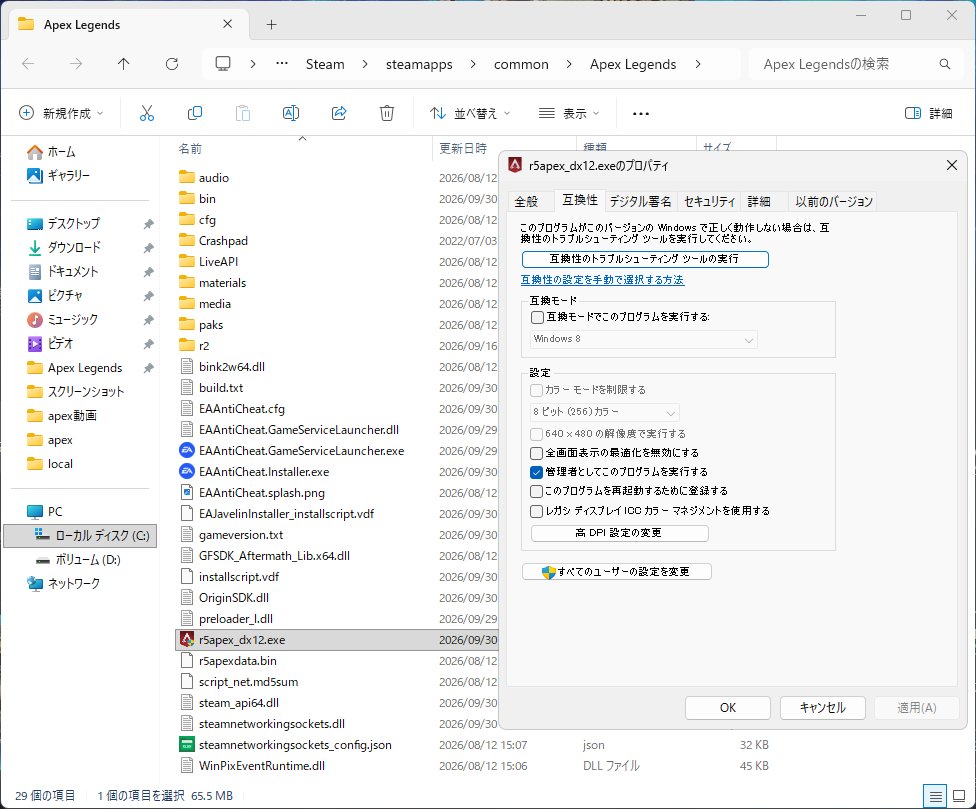976x809 pixels.
Task: Go back with the left arrow
Action: click(x=28, y=63)
